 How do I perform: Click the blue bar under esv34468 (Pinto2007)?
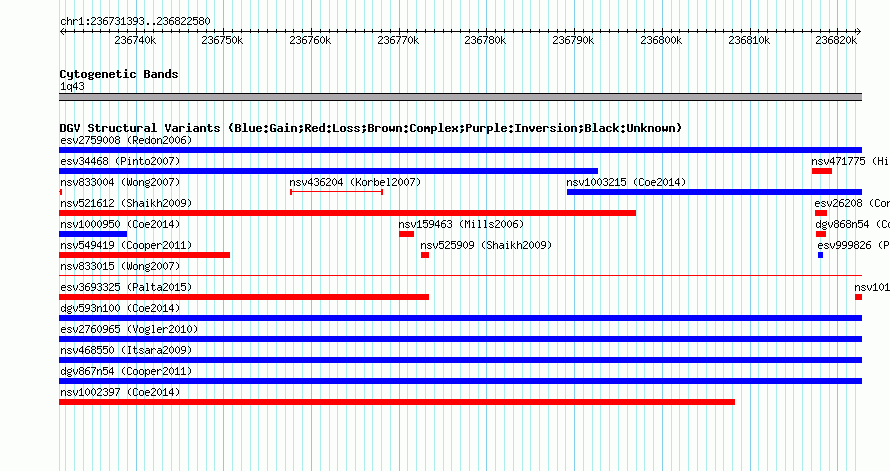pos(329,171)
